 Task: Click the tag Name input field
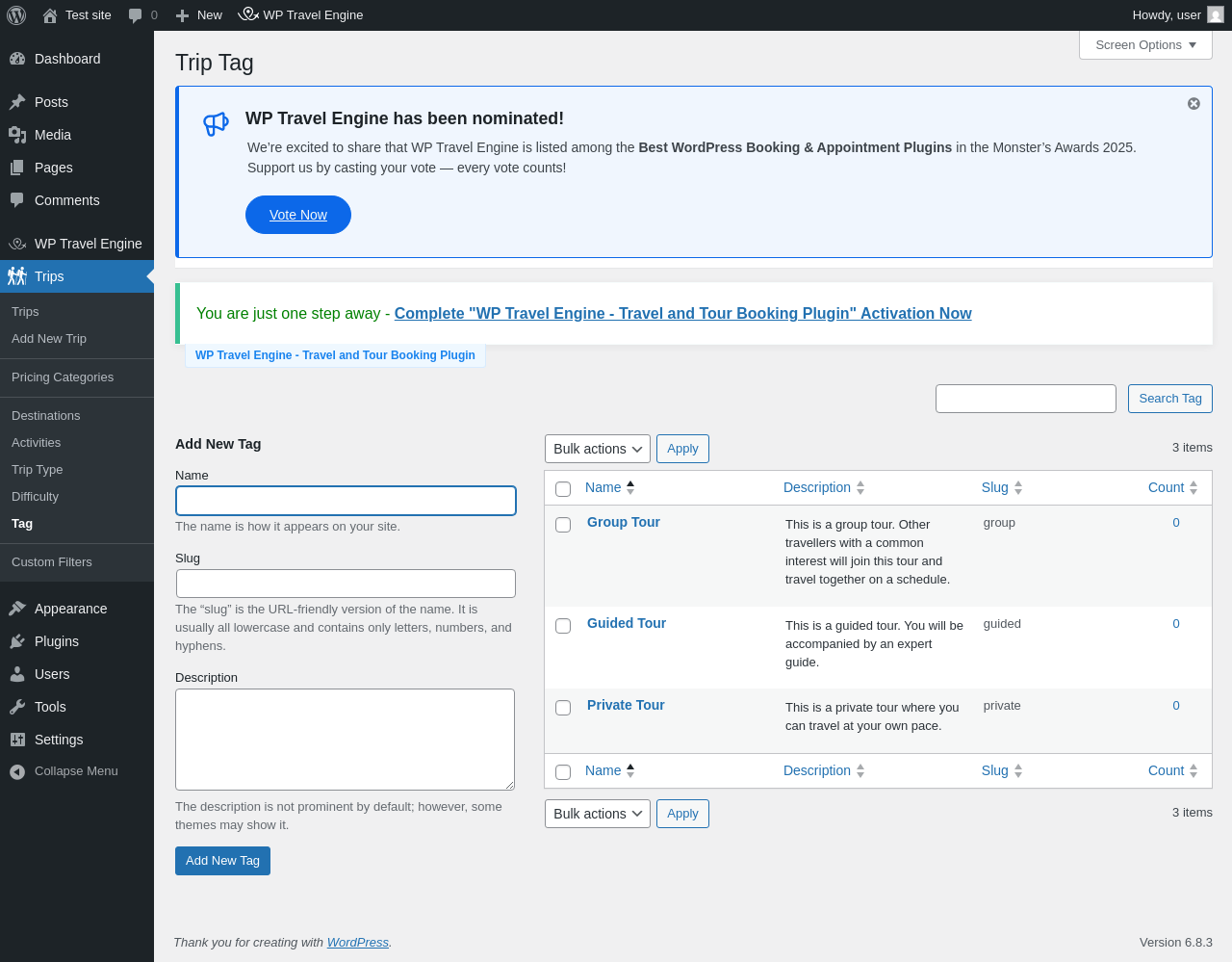point(346,501)
